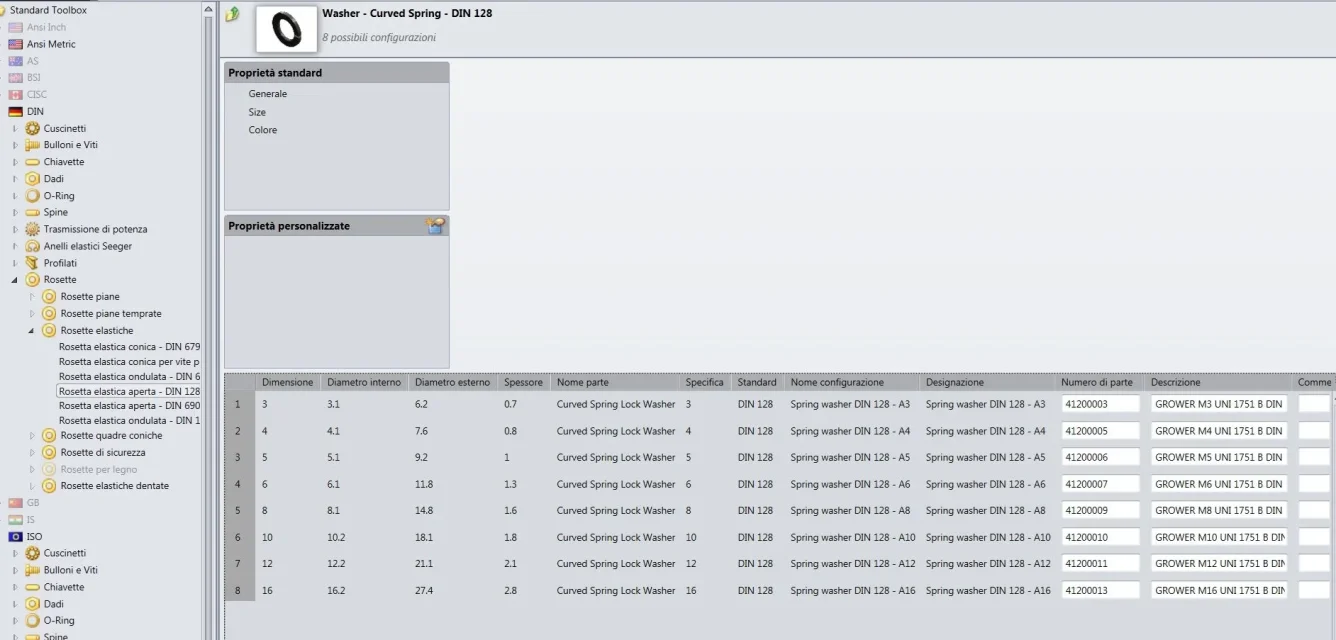1336x640 pixels.
Task: Click the outer diameter value 27.4
Action: [x=424, y=591]
